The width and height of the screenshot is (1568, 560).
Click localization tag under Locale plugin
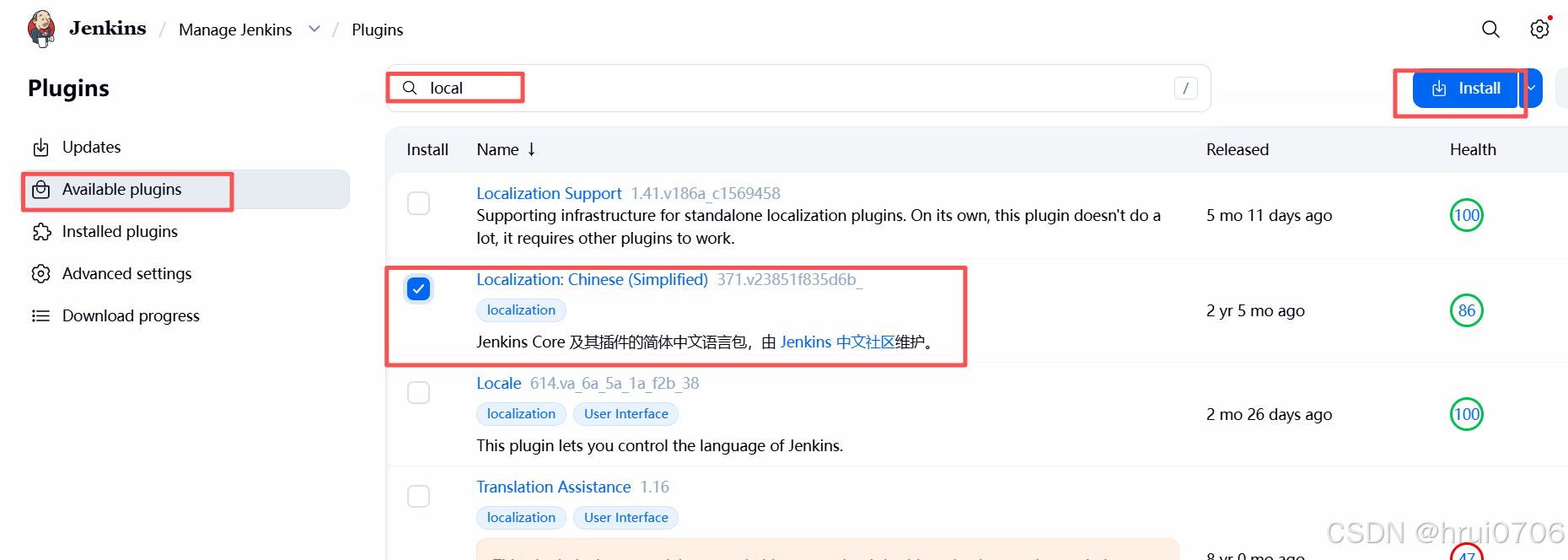[x=521, y=414]
